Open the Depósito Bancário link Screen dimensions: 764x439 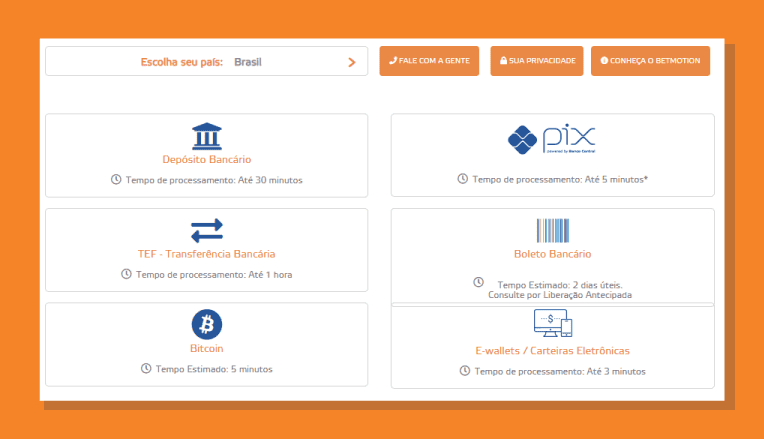pyautogui.click(x=207, y=159)
